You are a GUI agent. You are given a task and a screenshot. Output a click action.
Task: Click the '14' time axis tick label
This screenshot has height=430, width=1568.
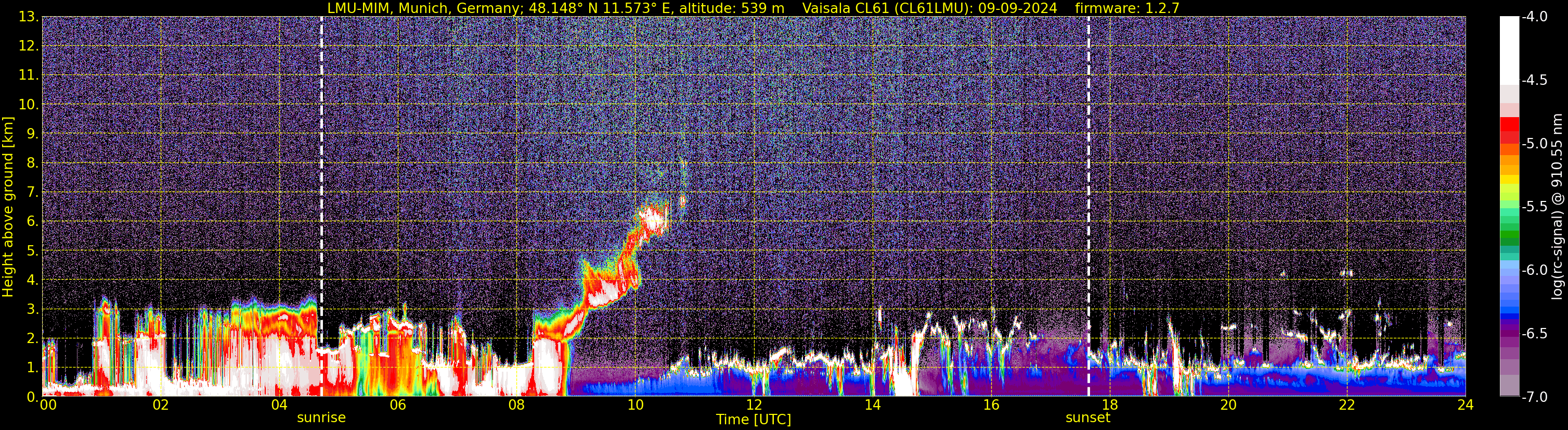click(x=872, y=405)
